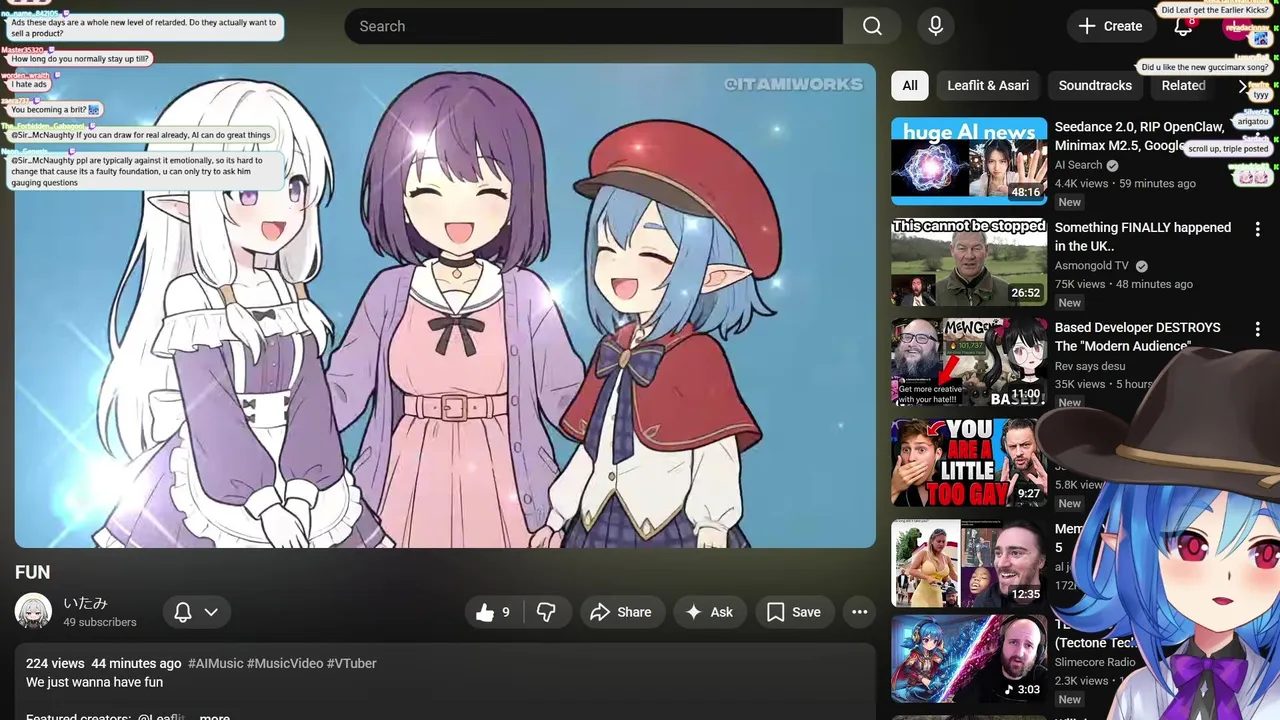
Task: Click the search magnifier button
Action: pyautogui.click(x=872, y=26)
